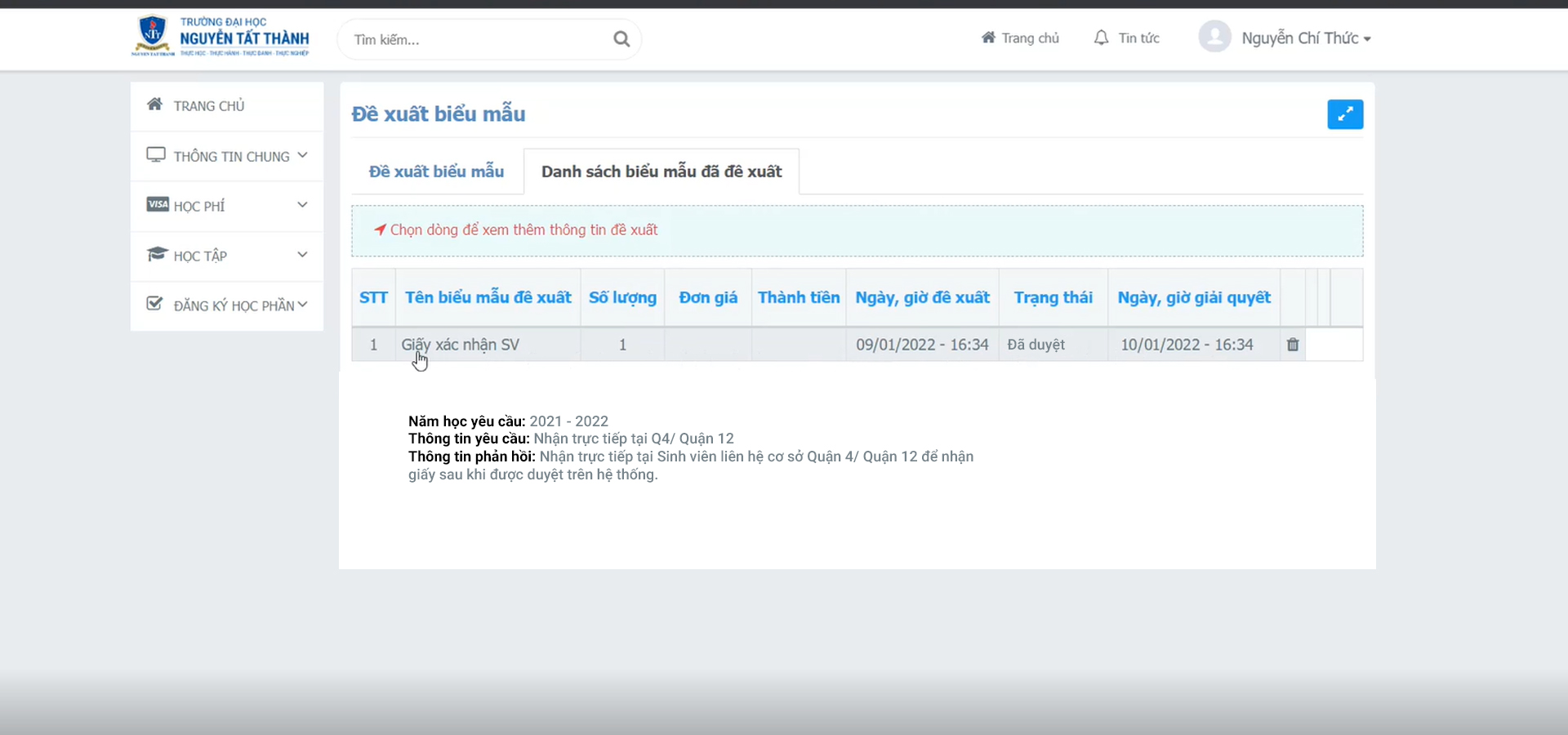Switch to the Đề xuất biểu mẫu tab
Viewport: 1568px width, 735px height.
click(x=436, y=171)
